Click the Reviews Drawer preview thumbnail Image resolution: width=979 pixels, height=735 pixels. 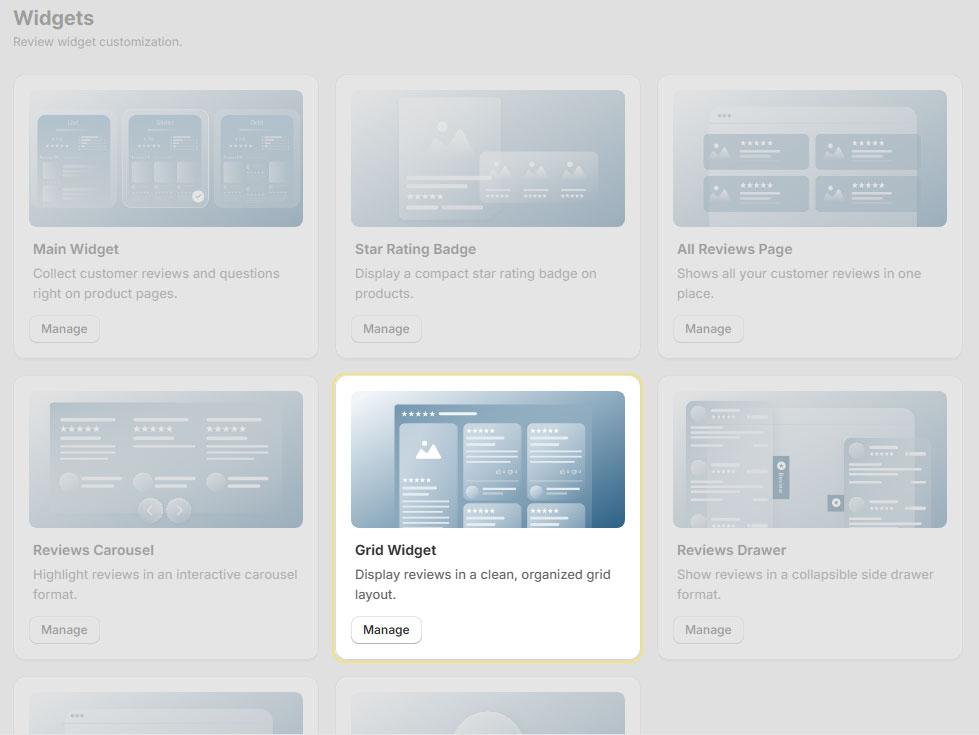[809, 459]
